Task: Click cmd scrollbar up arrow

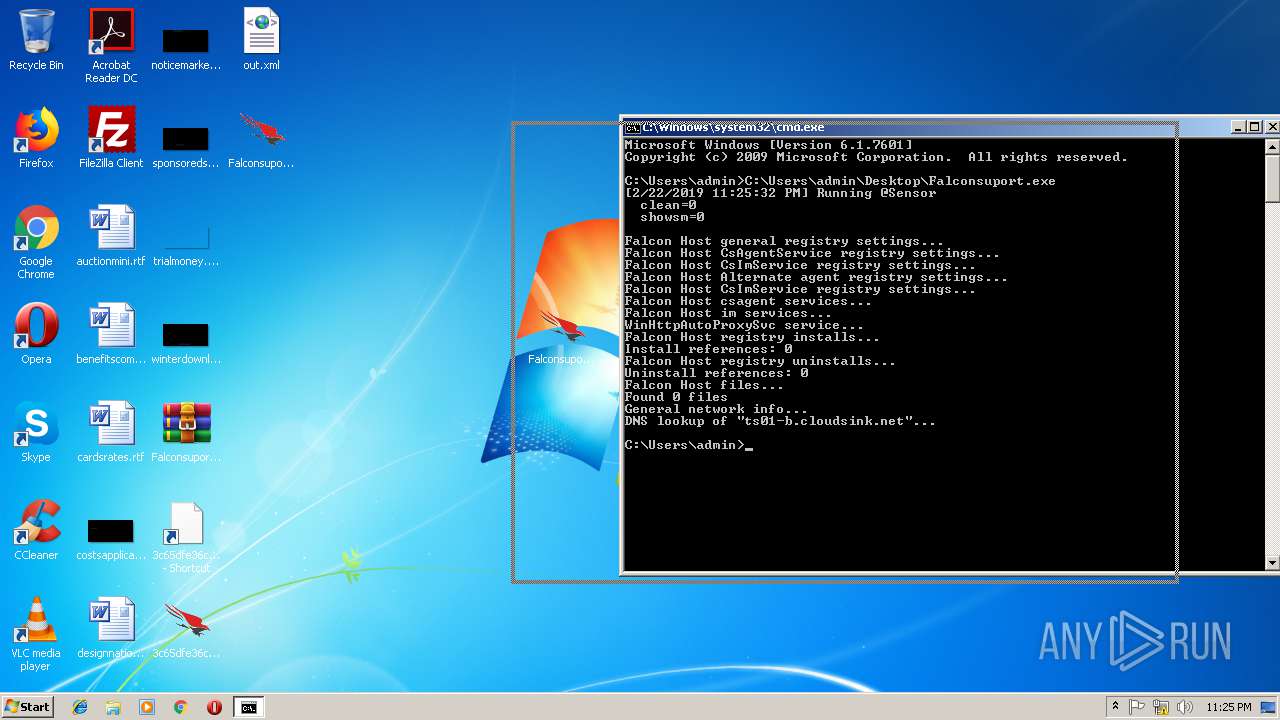Action: tap(1272, 146)
